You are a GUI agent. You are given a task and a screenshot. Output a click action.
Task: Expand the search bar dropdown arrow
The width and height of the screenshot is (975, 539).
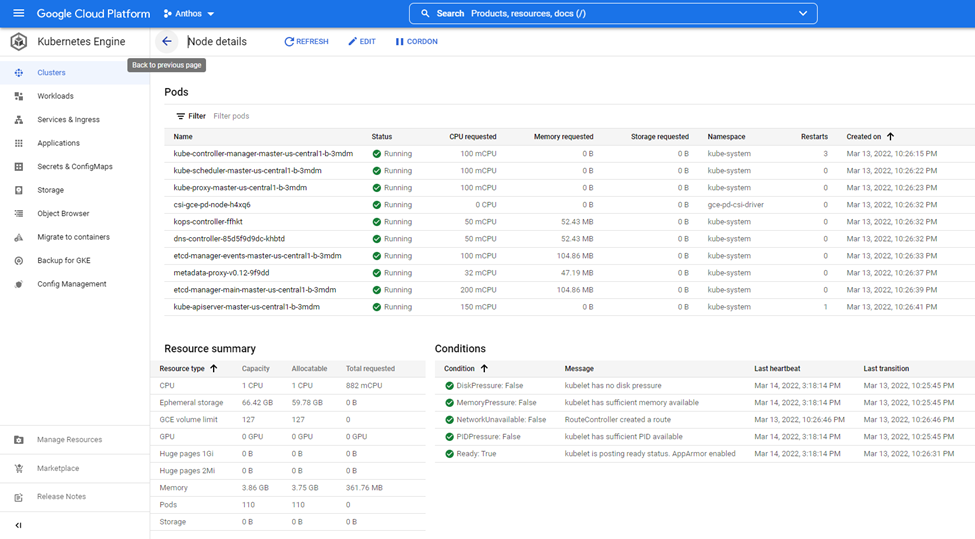(x=803, y=14)
